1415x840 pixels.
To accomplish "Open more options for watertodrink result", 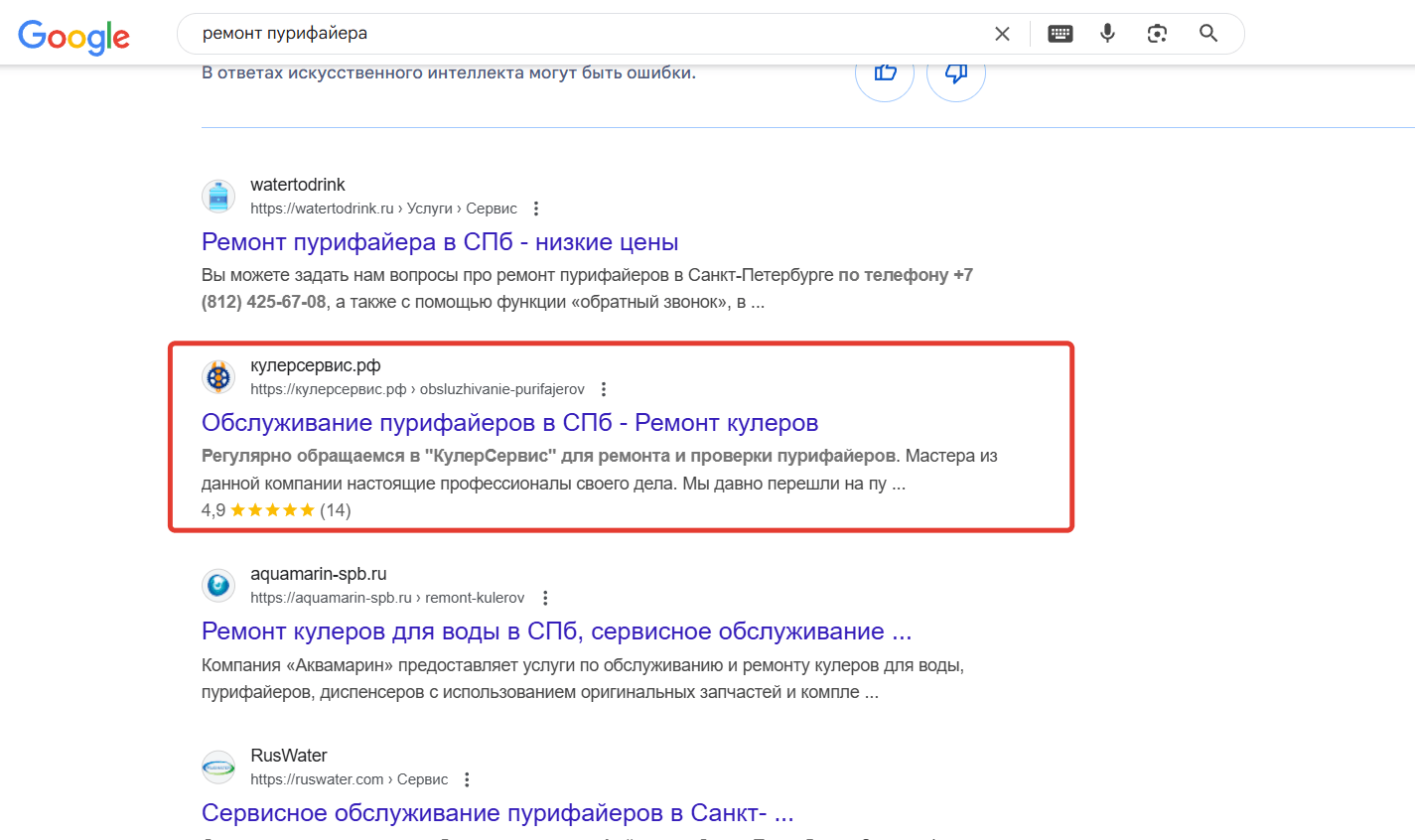I will pos(536,209).
